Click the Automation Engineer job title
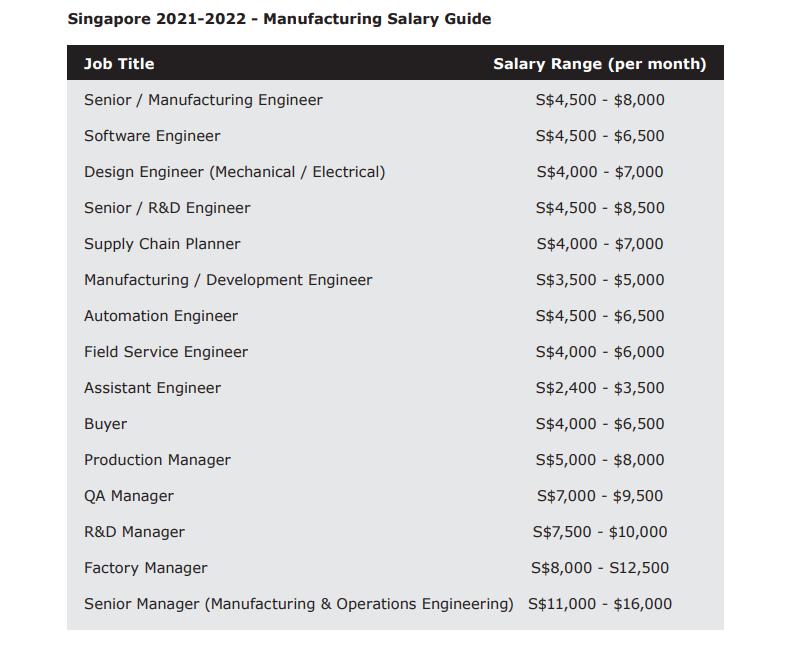The height and width of the screenshot is (650, 789). click(161, 316)
